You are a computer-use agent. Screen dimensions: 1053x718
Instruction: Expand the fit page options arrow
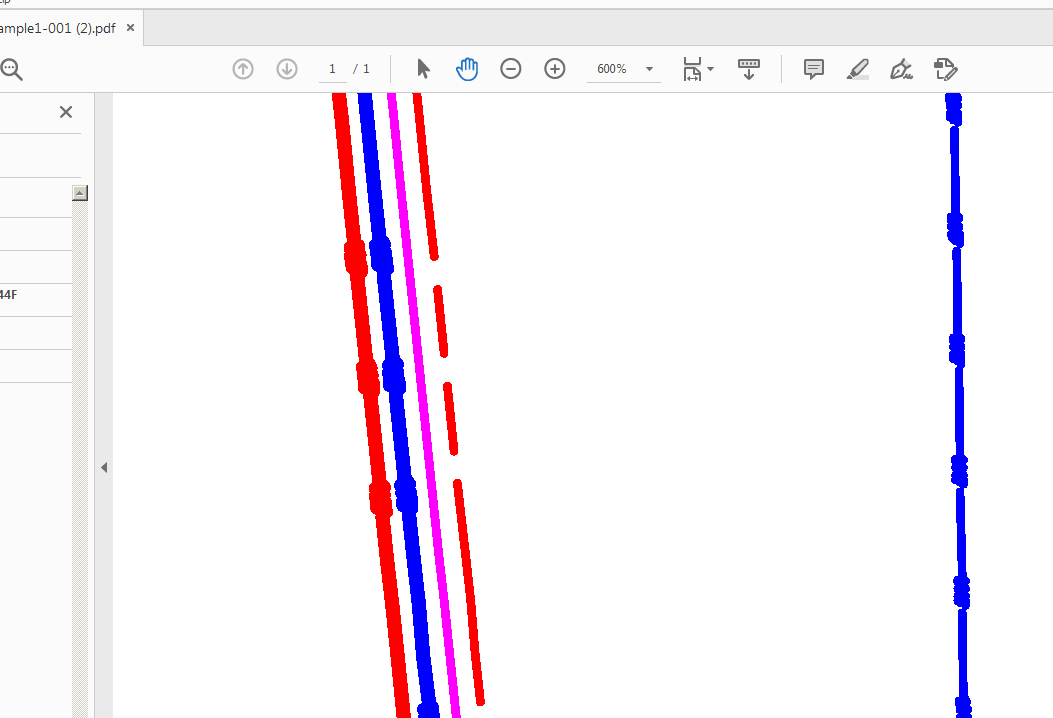[711, 69]
